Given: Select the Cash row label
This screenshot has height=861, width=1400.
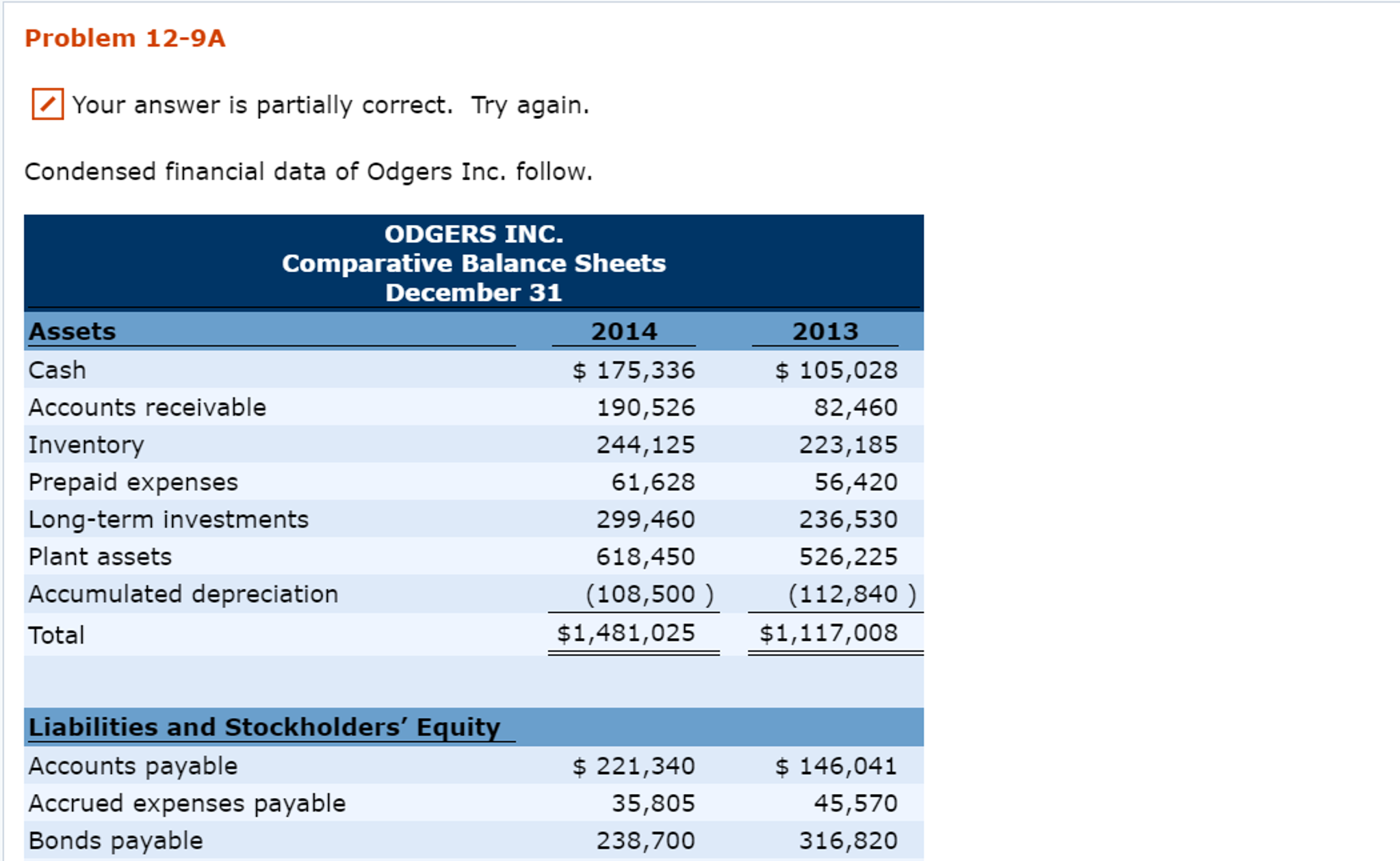Looking at the screenshot, I should tap(57, 370).
